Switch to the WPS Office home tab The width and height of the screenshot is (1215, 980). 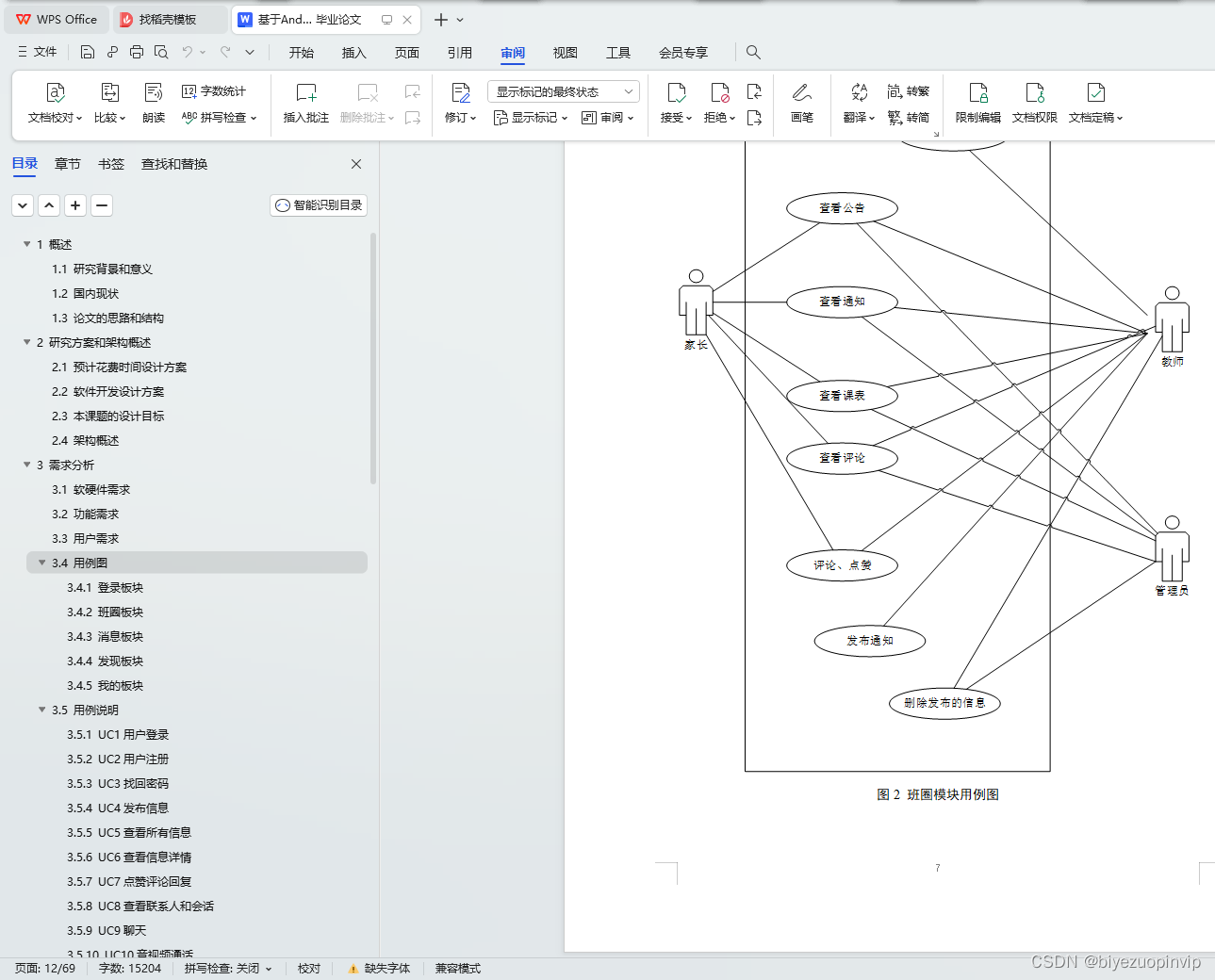tap(57, 20)
